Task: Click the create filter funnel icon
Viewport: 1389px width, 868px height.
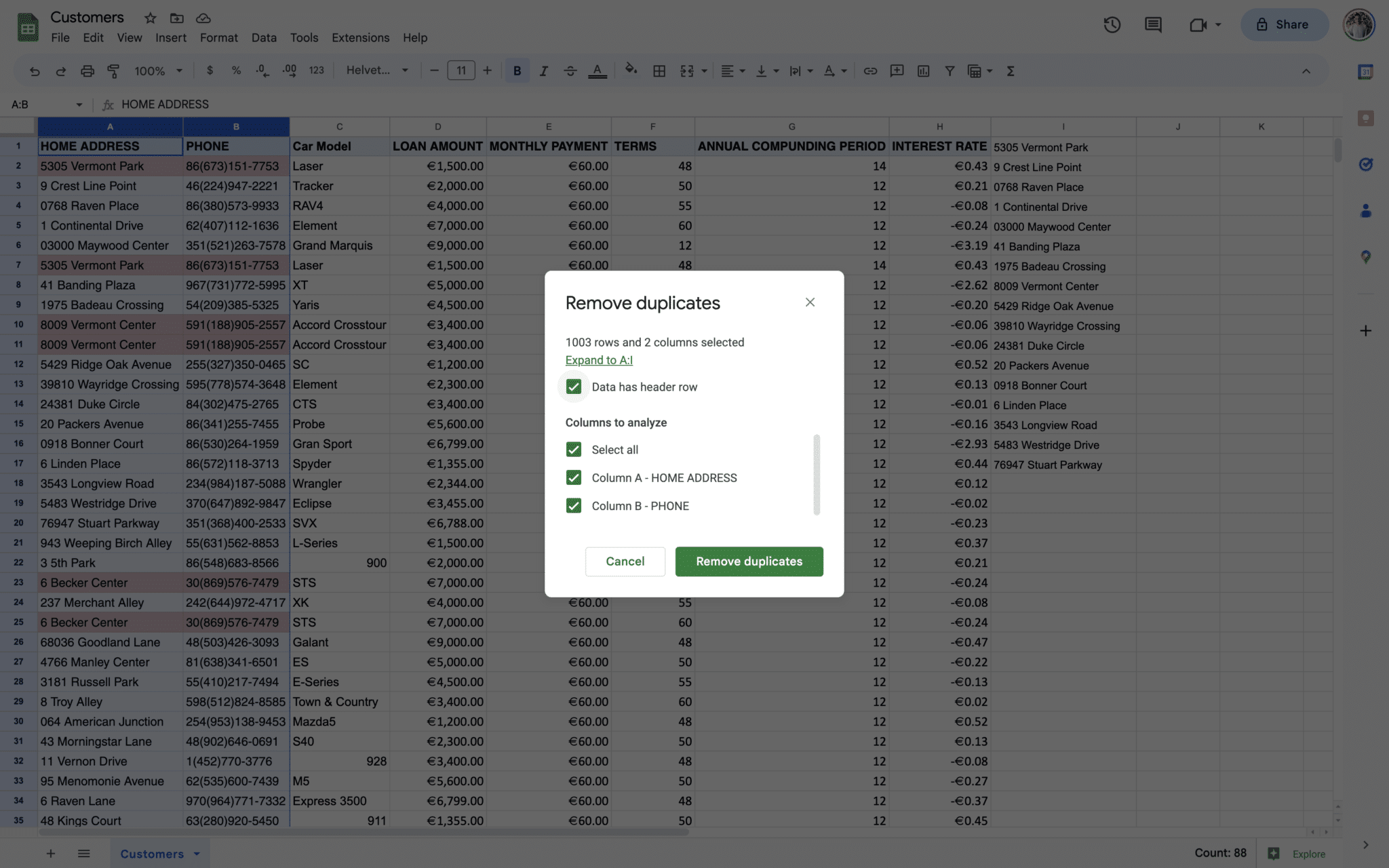Action: [950, 71]
